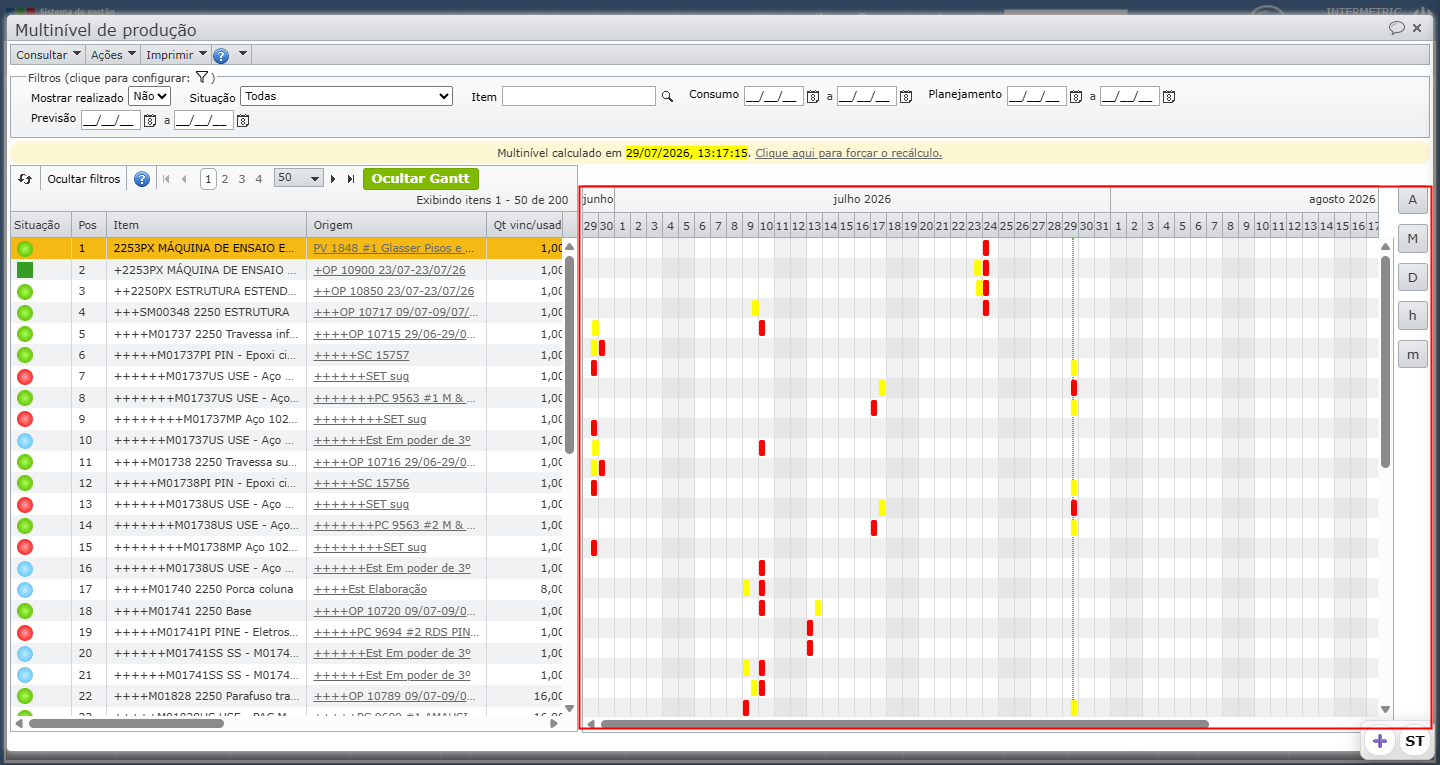Image resolution: width=1440 pixels, height=765 pixels.
Task: Switch Gantt scale to M (months)
Action: pyautogui.click(x=1413, y=238)
